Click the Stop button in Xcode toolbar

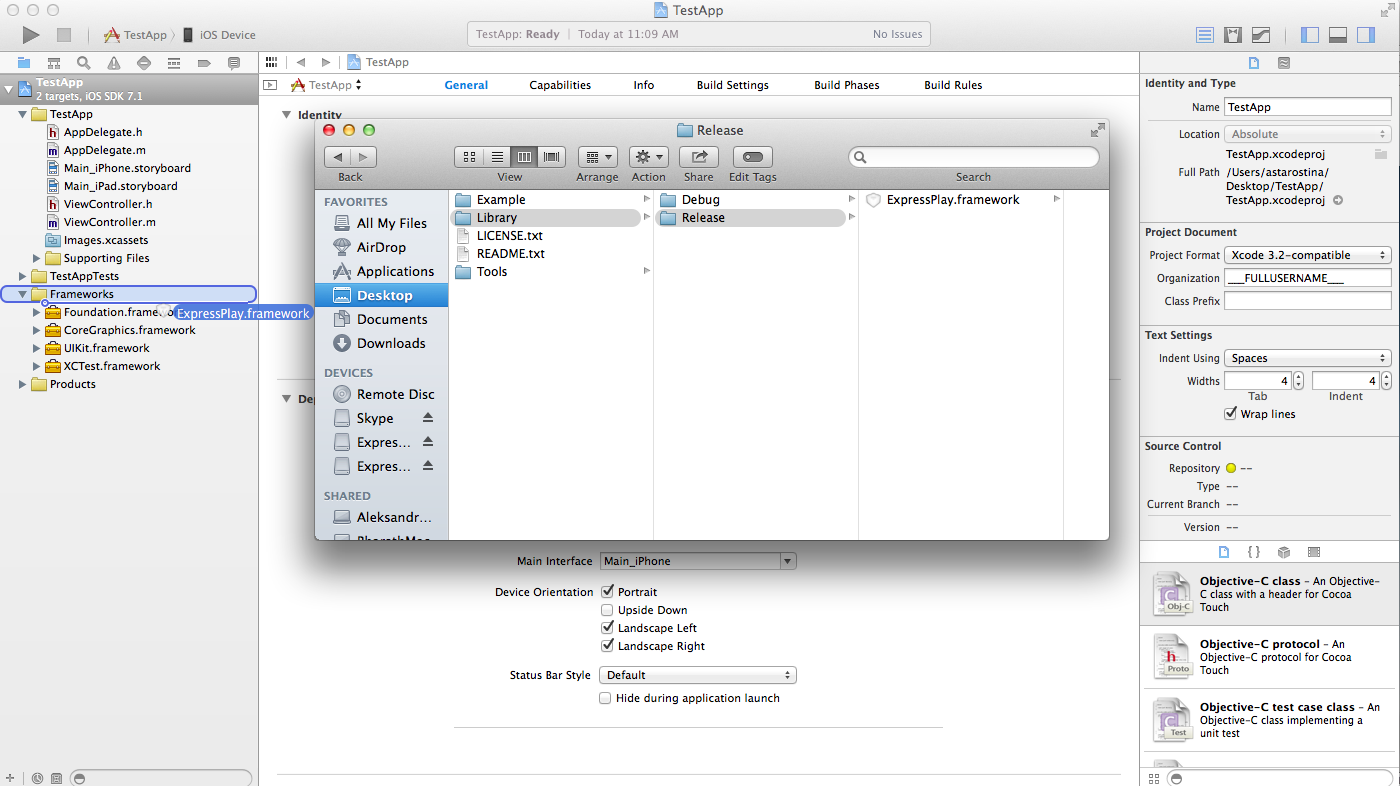click(64, 35)
